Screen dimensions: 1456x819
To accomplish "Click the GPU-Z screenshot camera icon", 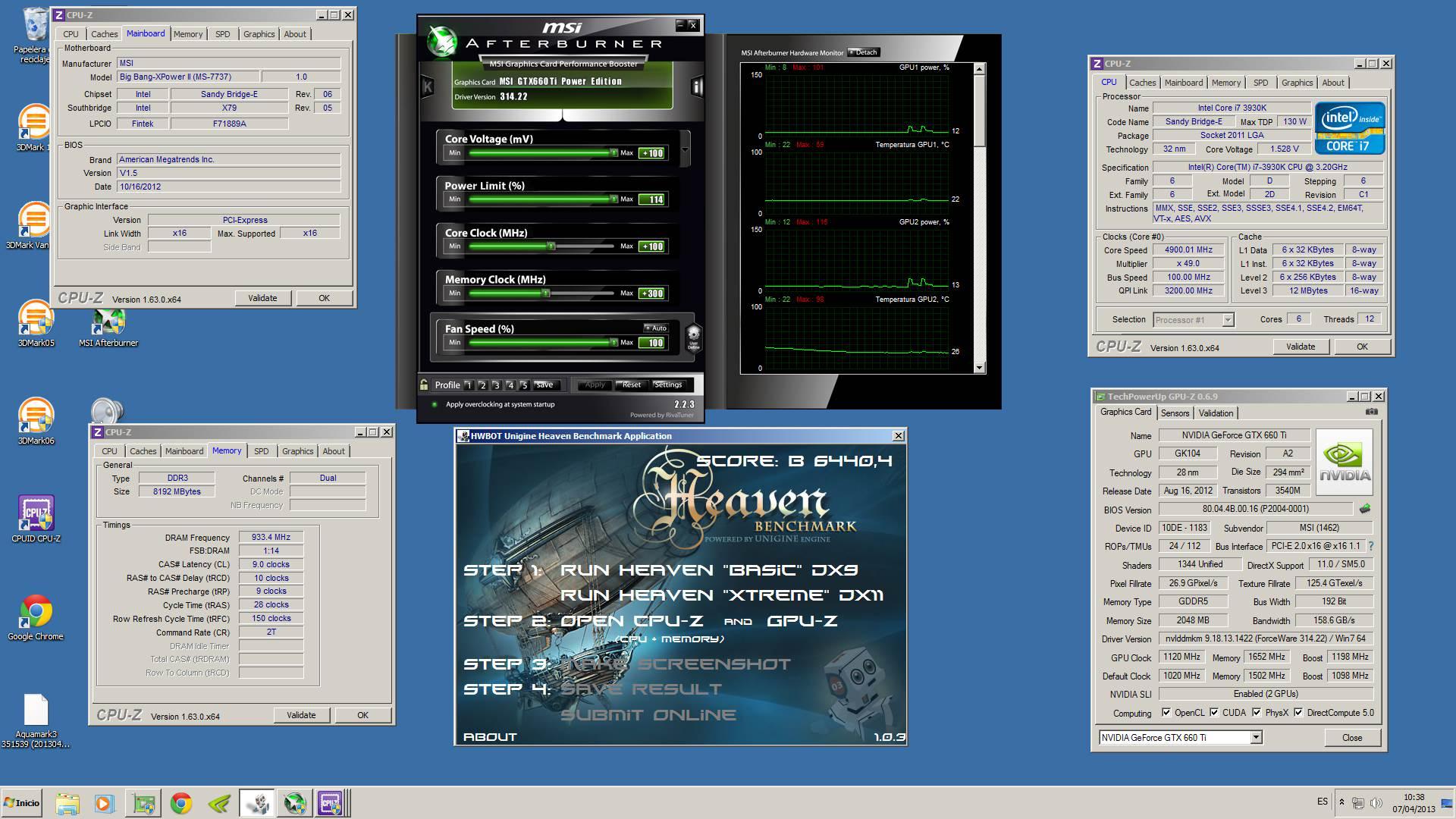I will point(1372,412).
